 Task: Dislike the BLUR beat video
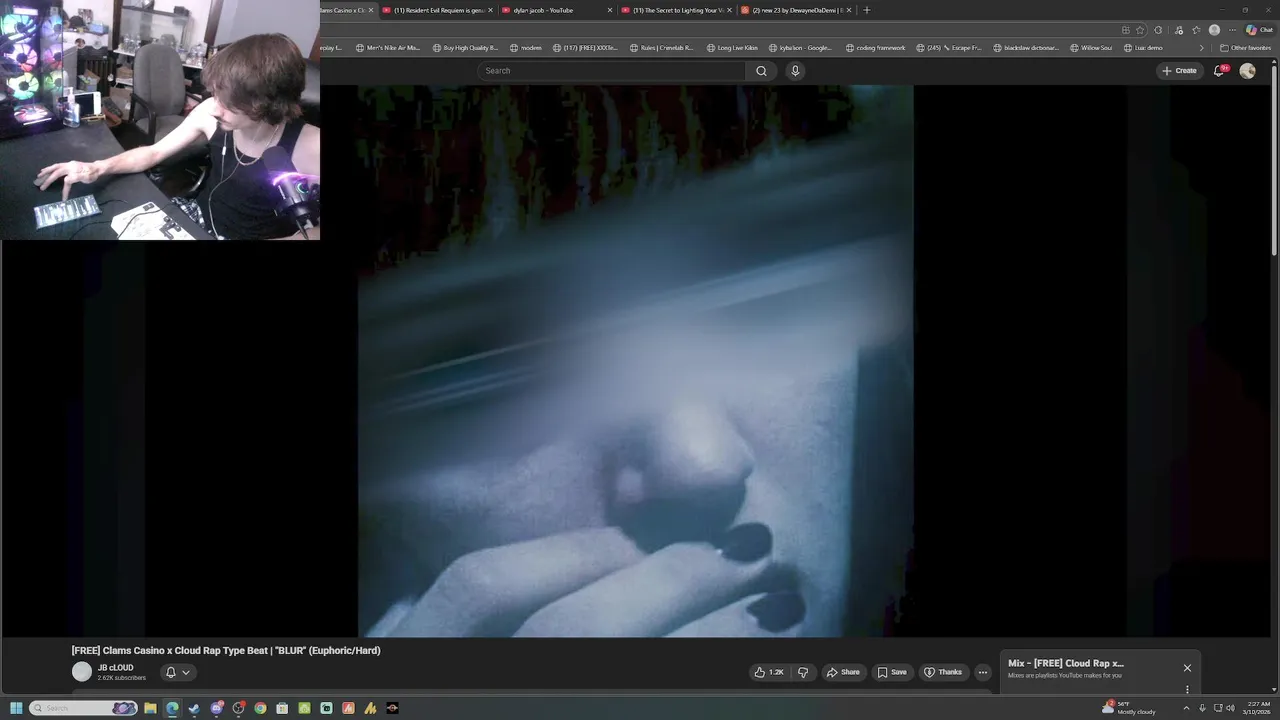click(802, 672)
